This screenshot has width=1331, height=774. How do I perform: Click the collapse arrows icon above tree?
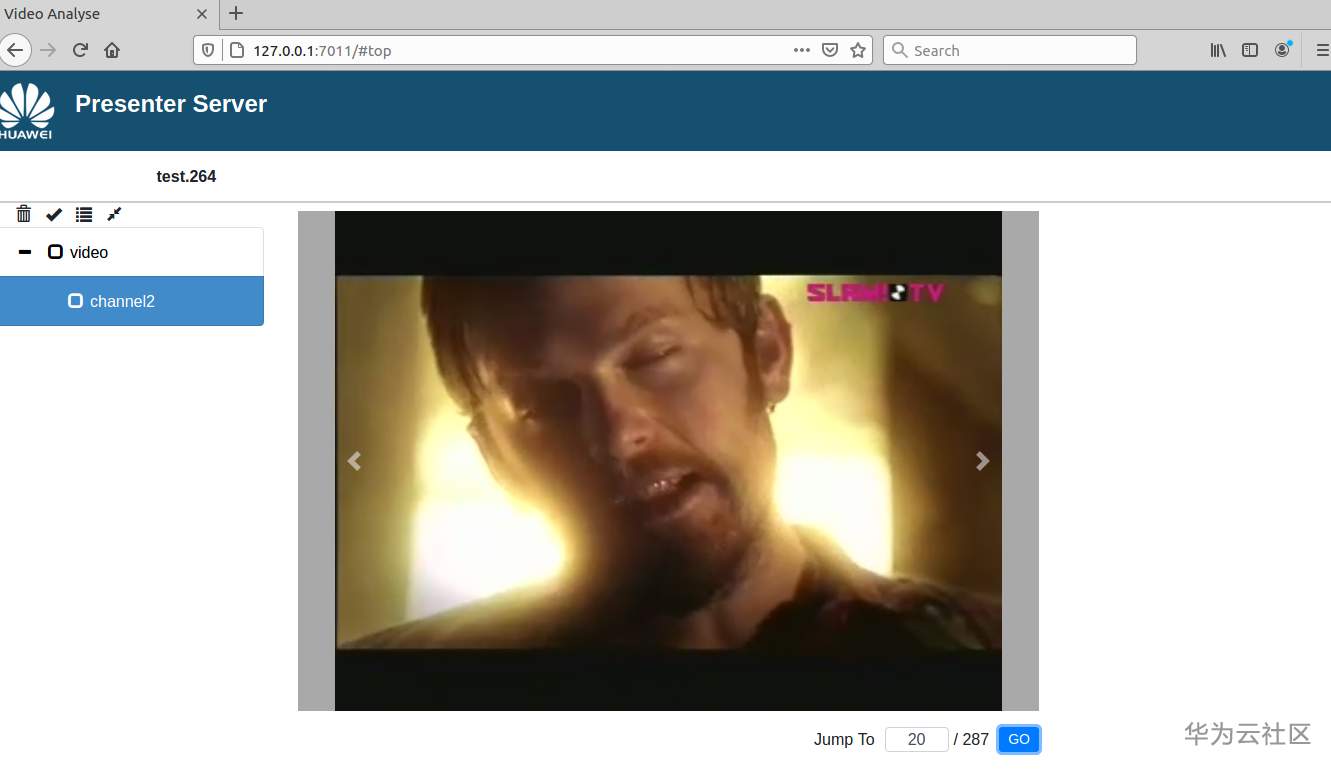coord(114,214)
